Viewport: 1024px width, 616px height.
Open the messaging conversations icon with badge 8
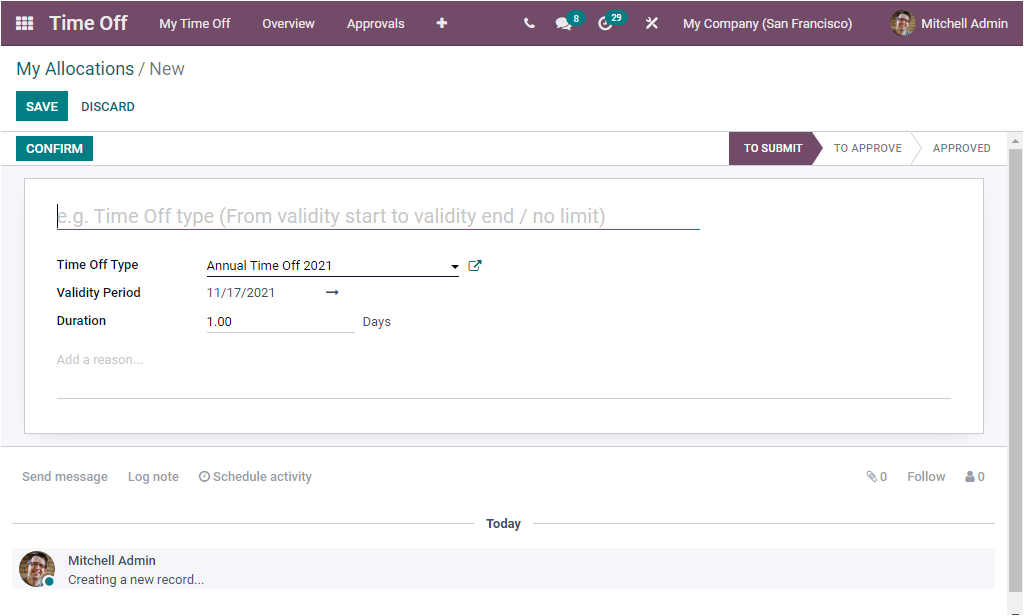561,23
